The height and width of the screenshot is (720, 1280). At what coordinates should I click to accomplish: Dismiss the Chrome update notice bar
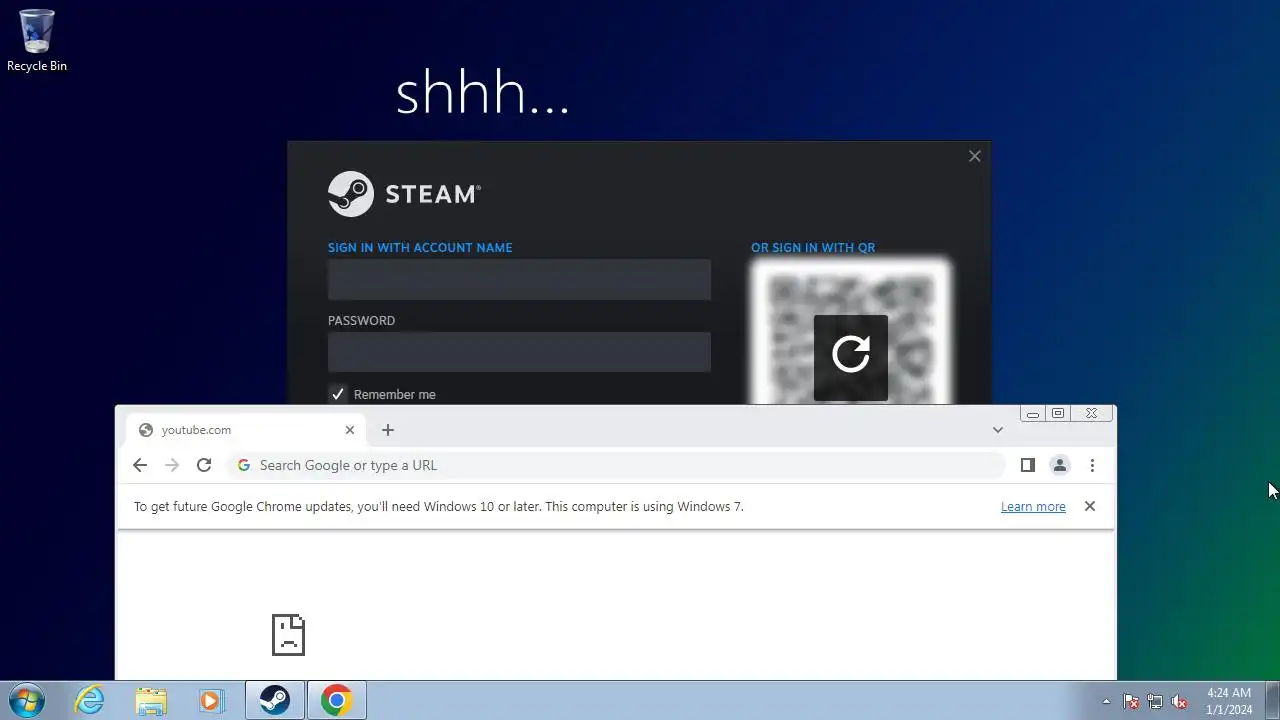[1090, 506]
